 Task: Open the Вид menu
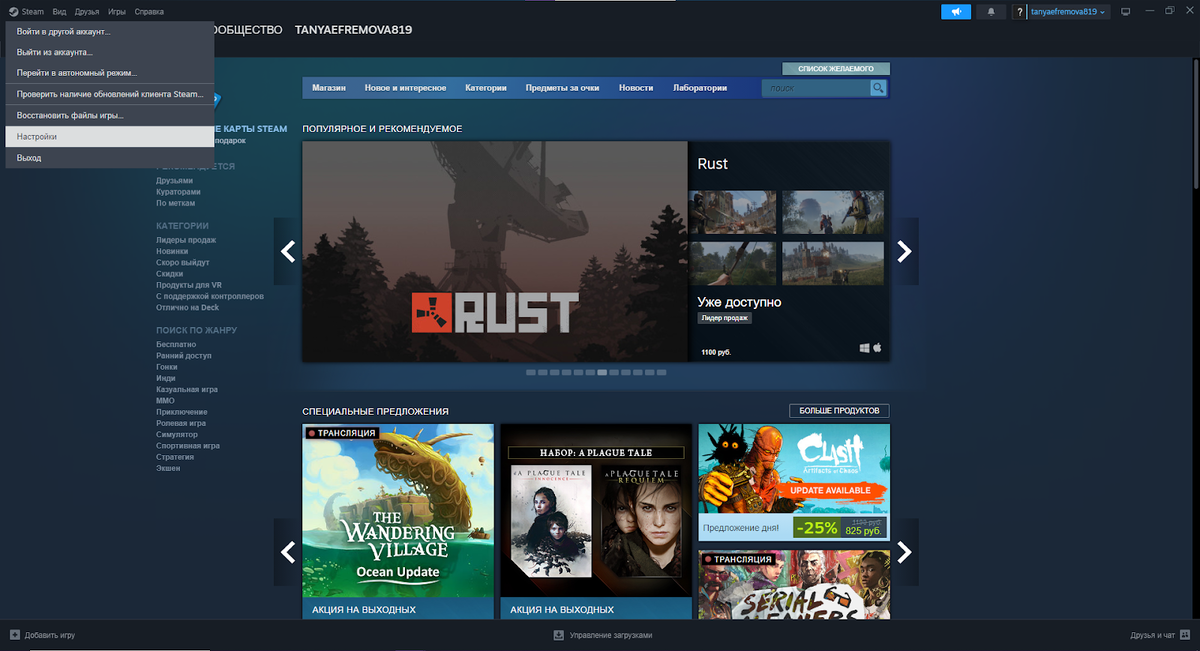pyautogui.click(x=59, y=11)
